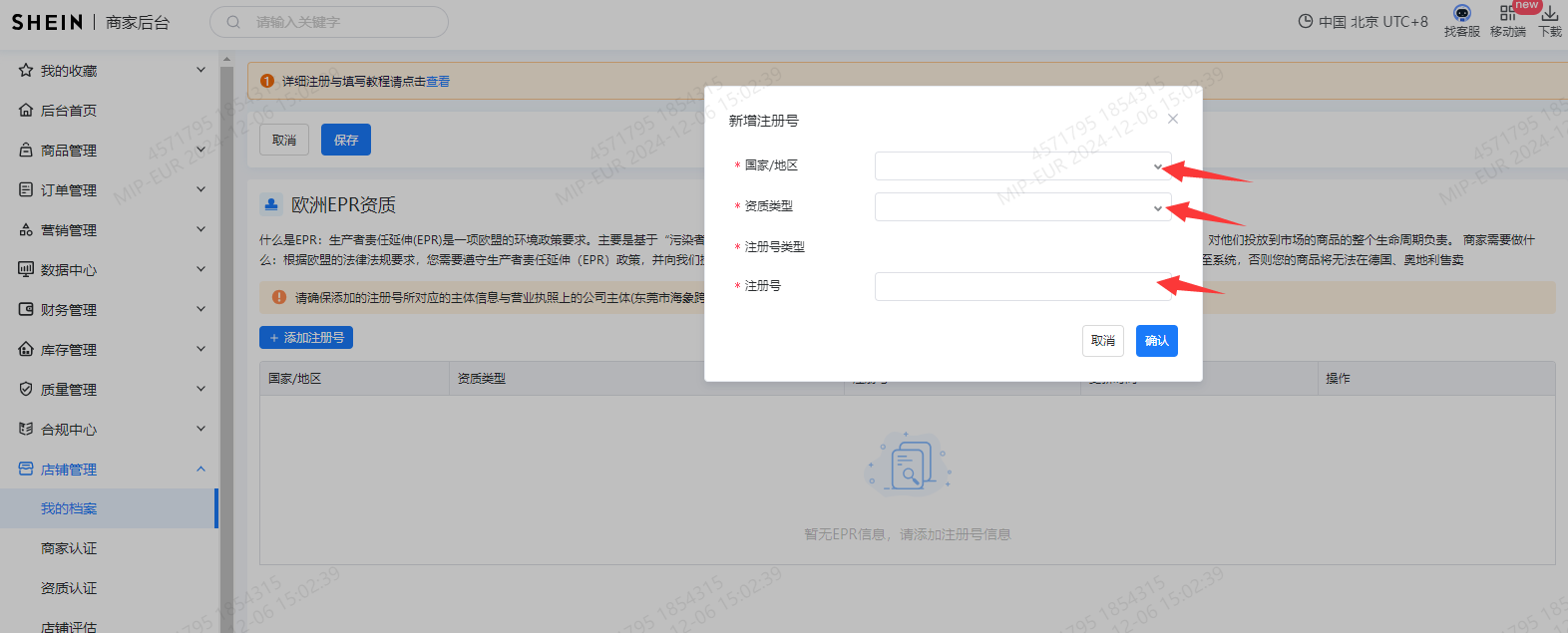Expand 订单管理 menu chevron
Viewport: 1568px width, 633px height.
(x=200, y=189)
